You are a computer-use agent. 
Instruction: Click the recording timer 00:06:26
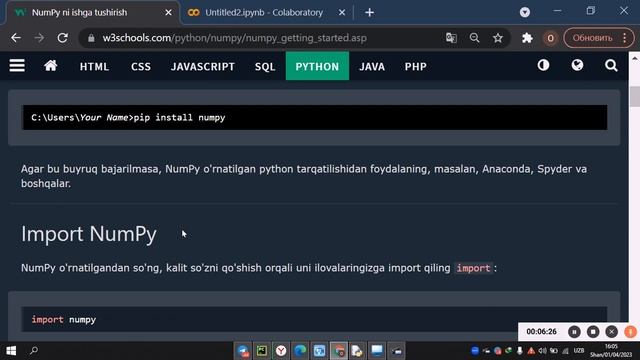pos(541,332)
